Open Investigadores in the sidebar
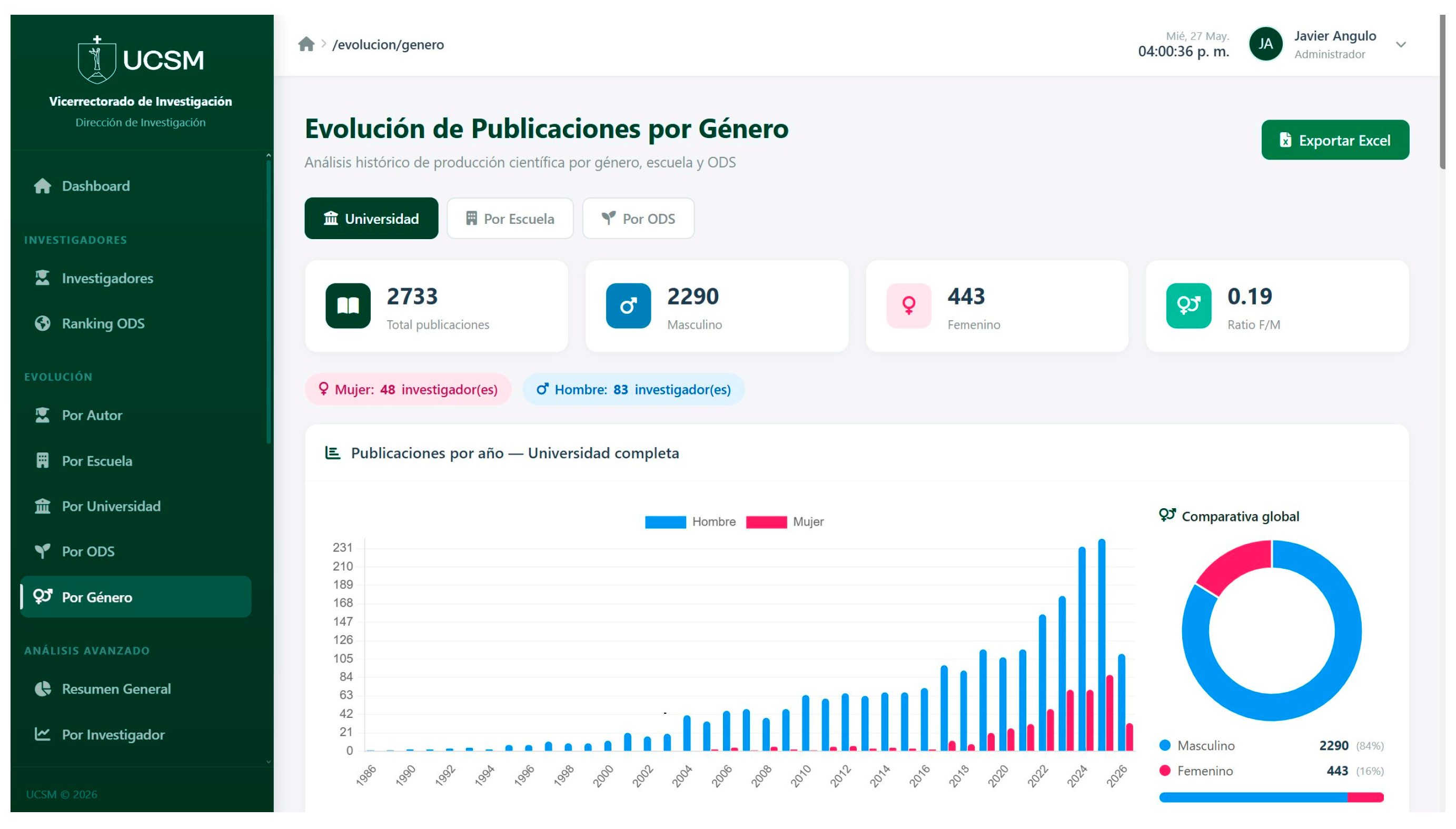This screenshot has width=1456, height=829. point(135,279)
